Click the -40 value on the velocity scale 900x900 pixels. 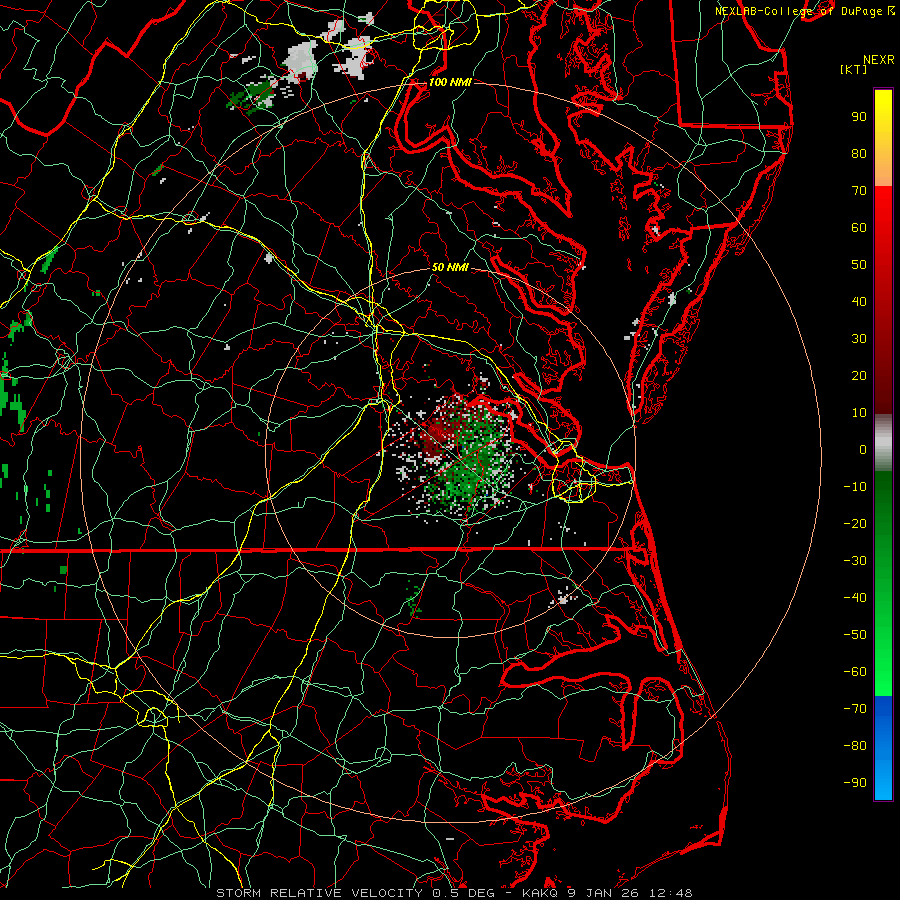[x=855, y=598]
